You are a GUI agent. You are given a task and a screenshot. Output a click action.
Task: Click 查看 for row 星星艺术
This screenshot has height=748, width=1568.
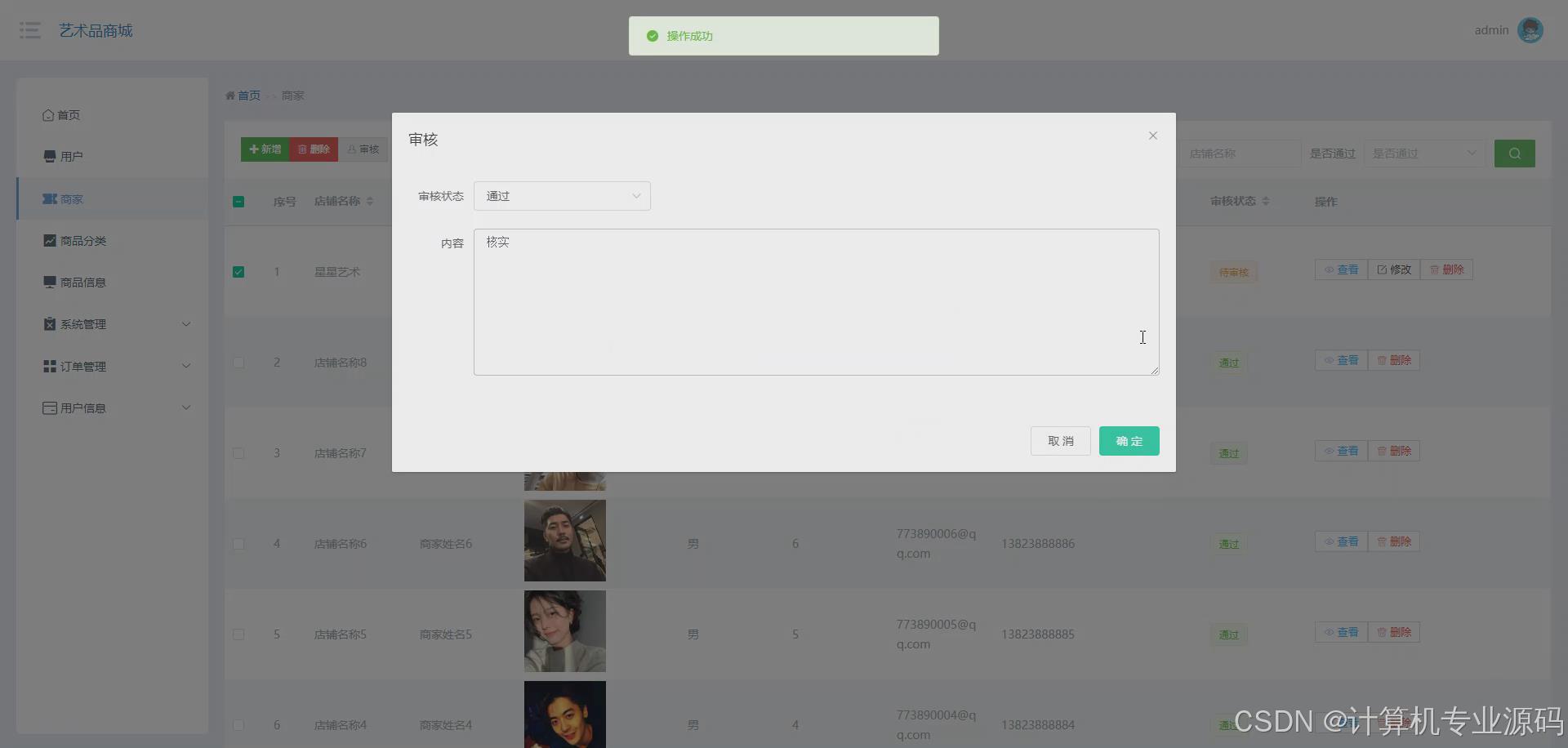1341,269
